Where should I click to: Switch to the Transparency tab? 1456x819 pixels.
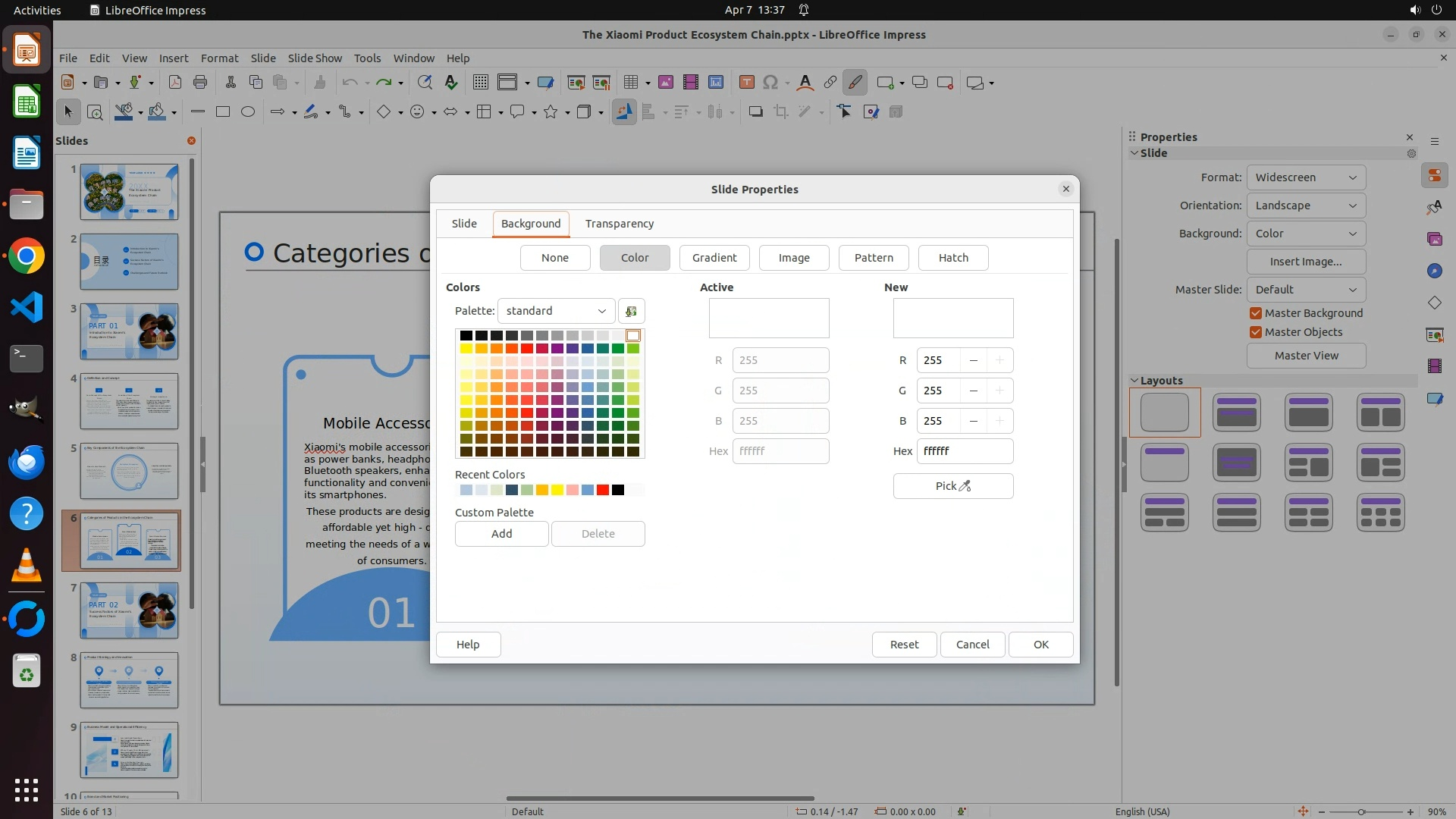[619, 224]
